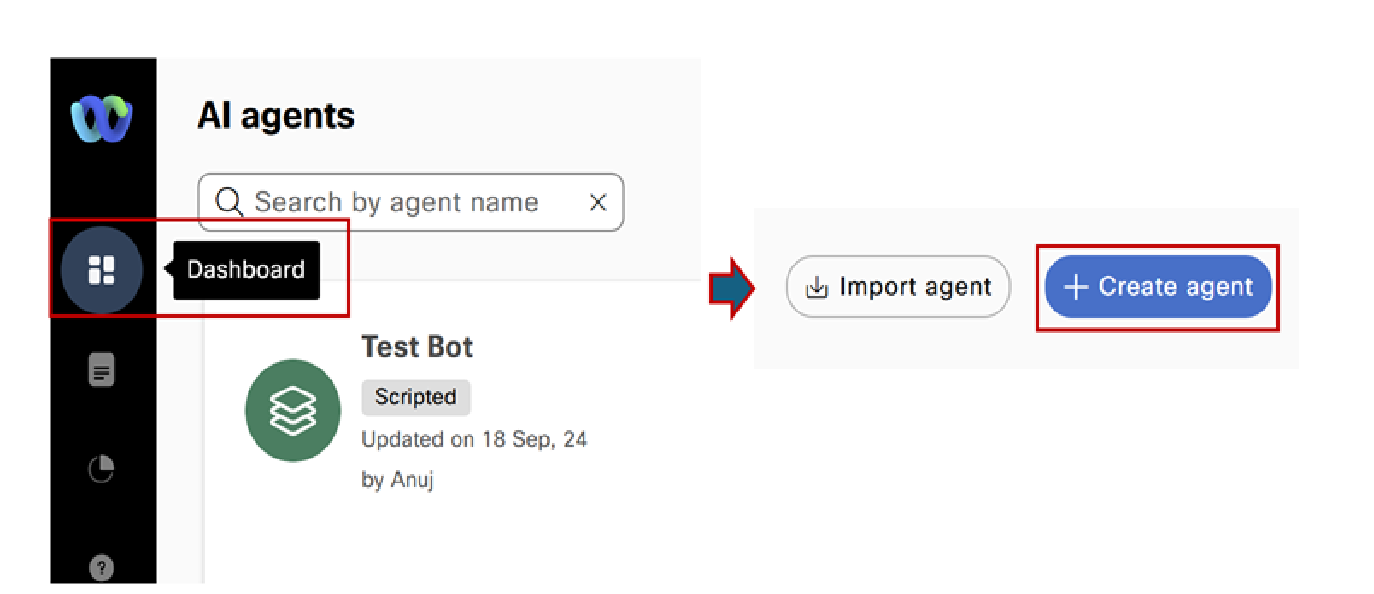Viewport: 1374px width, 594px height.
Task: Click the Create agent button
Action: 1158,288
